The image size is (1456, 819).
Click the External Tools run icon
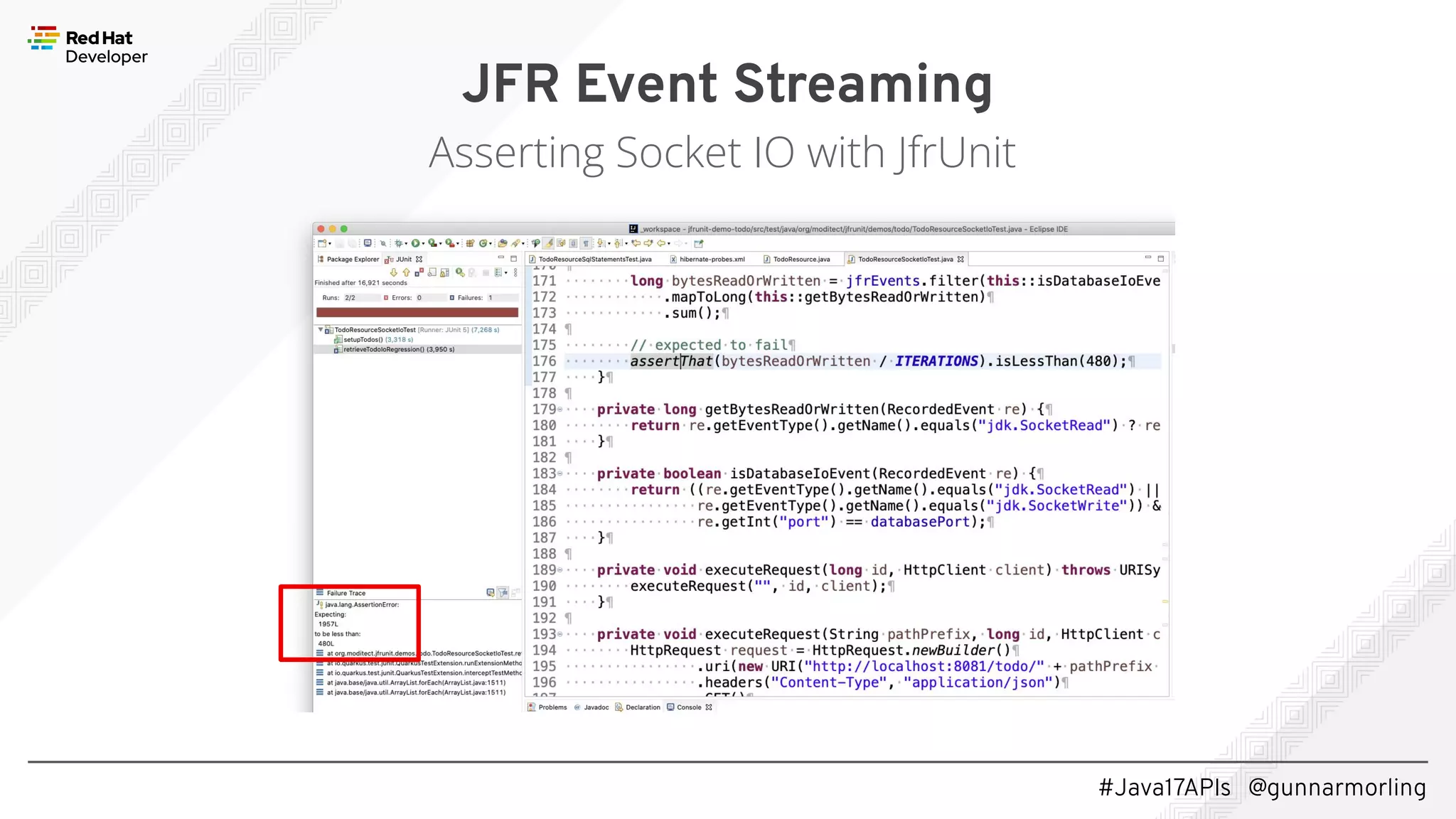pyautogui.click(x=449, y=243)
